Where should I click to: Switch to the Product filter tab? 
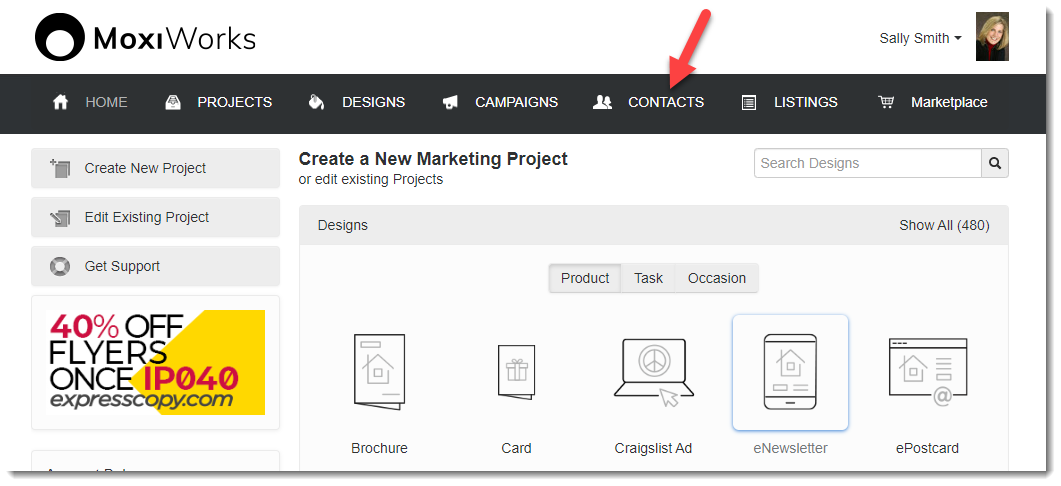coord(585,278)
